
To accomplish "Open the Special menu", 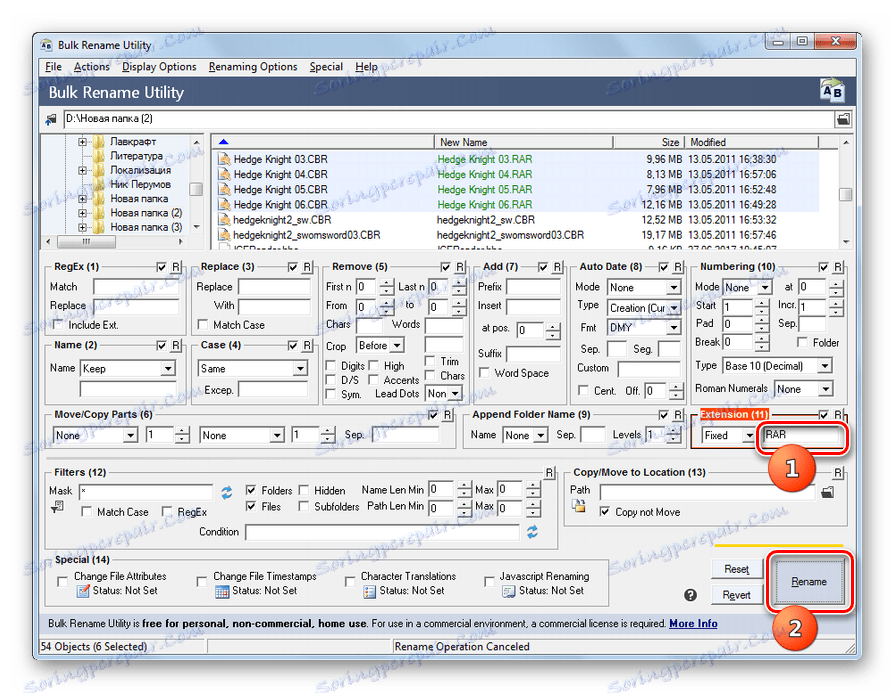I will [x=326, y=67].
